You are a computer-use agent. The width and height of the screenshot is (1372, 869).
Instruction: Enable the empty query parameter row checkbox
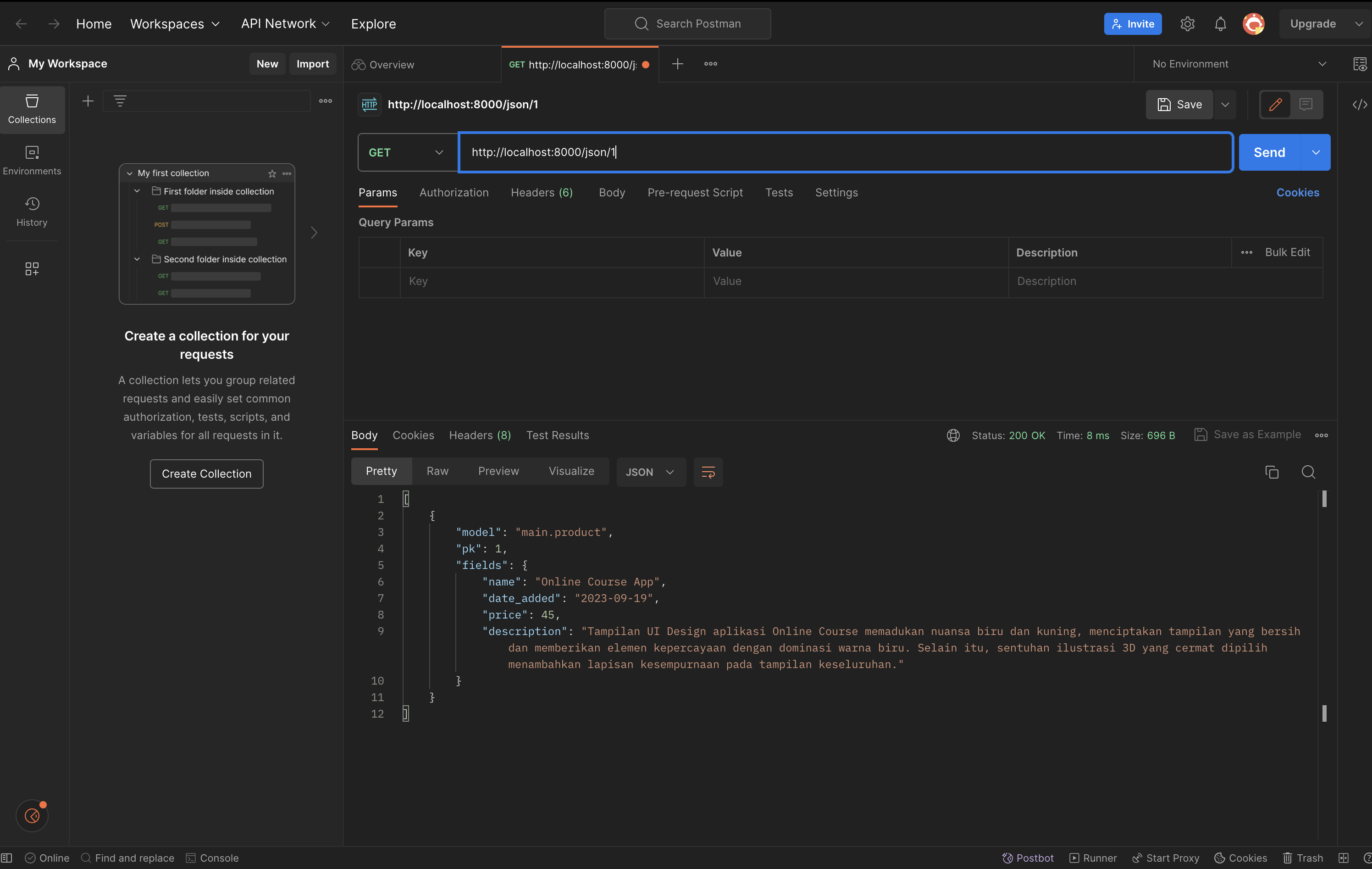pos(379,281)
